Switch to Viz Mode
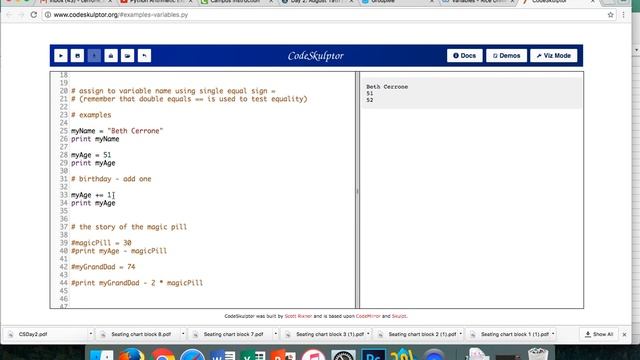640x360 pixels. (553, 56)
